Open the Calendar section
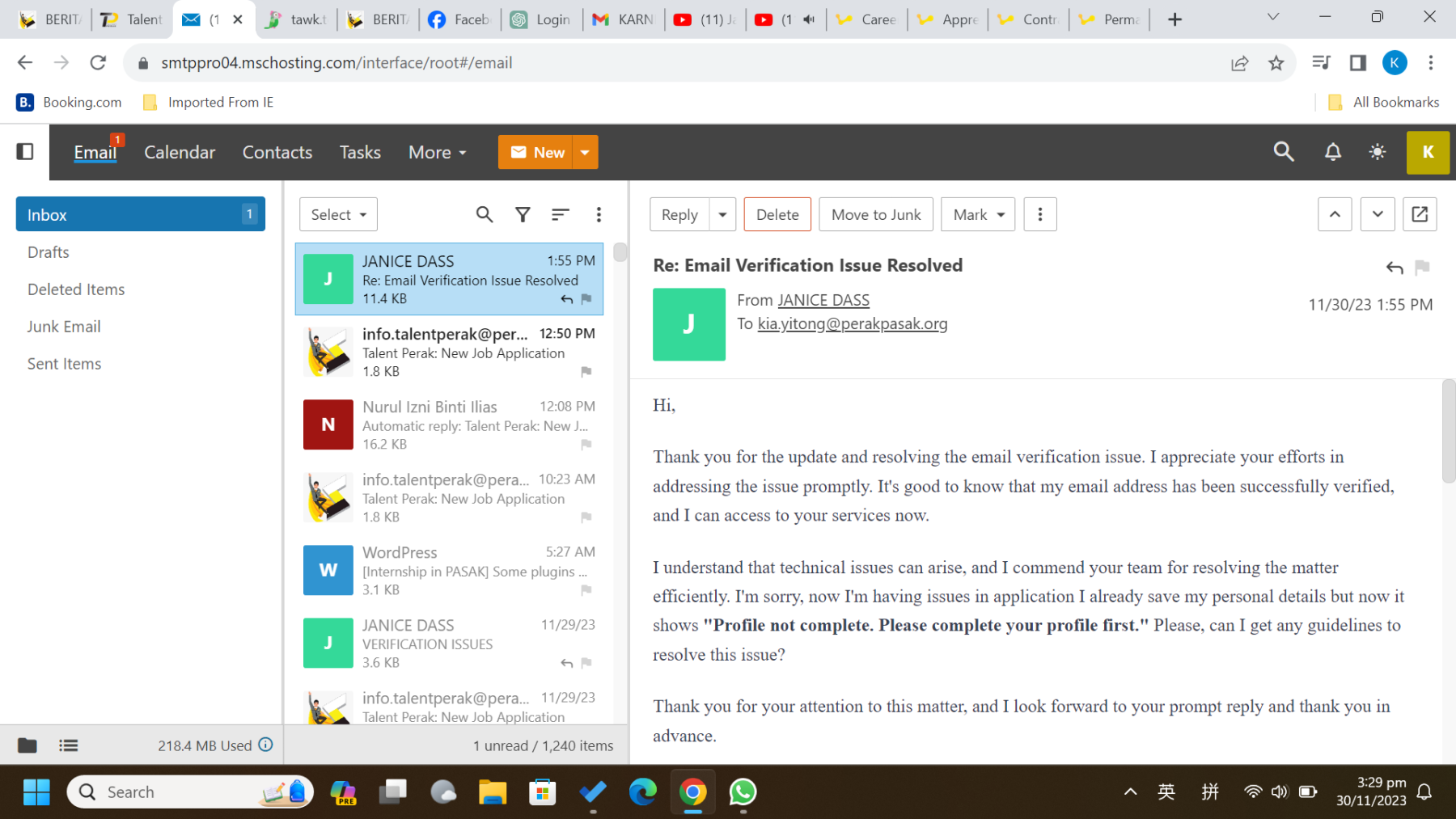The image size is (1456, 819). coord(180,152)
